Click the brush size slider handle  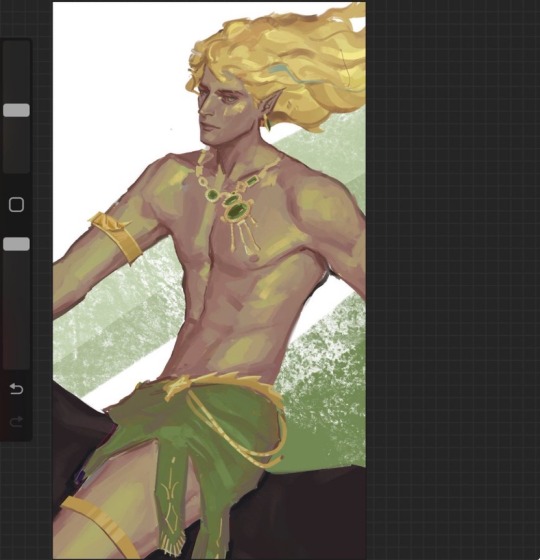16,110
